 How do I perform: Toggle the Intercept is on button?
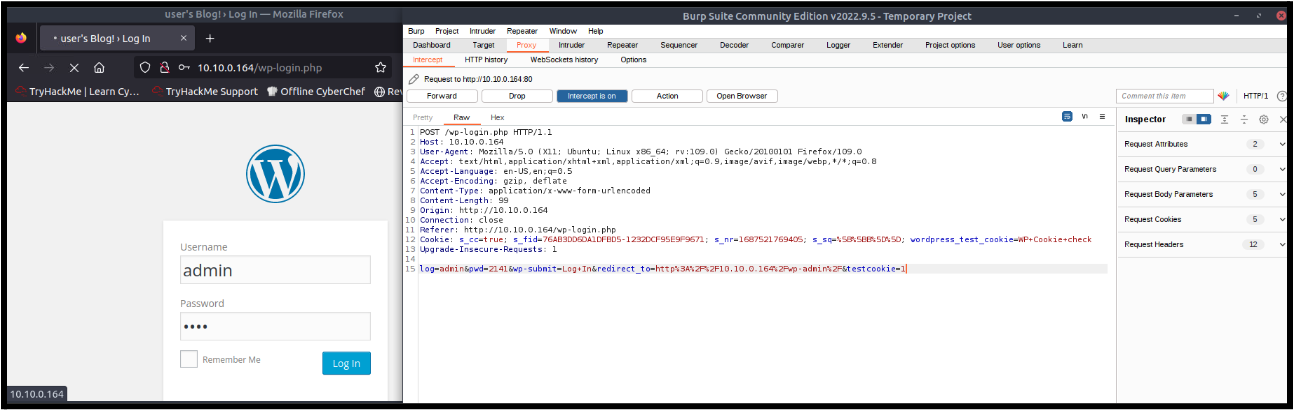pos(592,96)
